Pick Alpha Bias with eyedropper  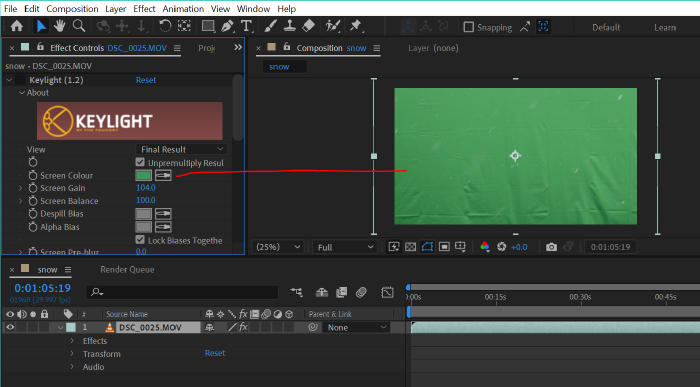pyautogui.click(x=163, y=227)
